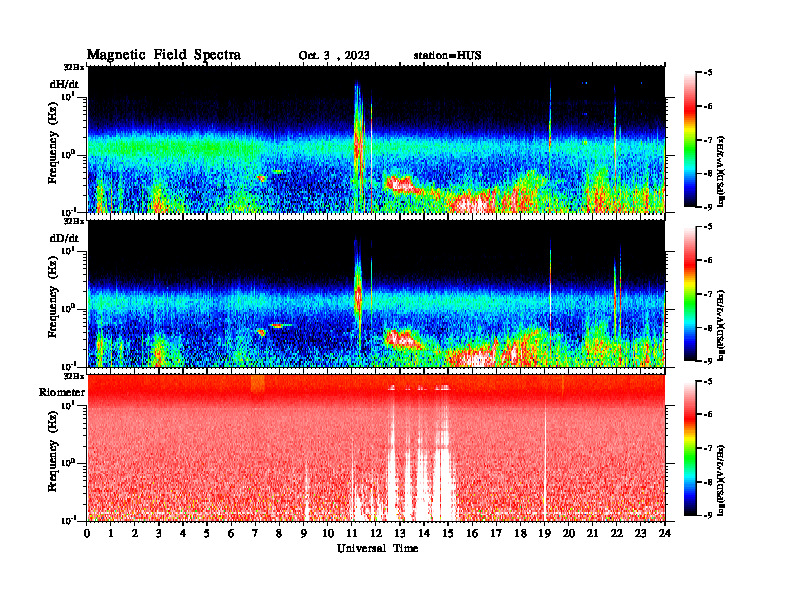Click hour 2 on the Universal Time axis
Image resolution: width=792 pixels, height=612 pixels.
click(135, 533)
